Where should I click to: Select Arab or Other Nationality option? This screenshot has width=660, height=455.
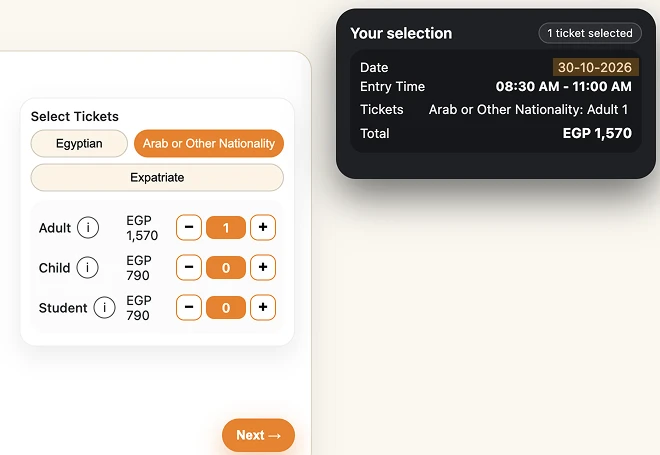click(x=209, y=144)
